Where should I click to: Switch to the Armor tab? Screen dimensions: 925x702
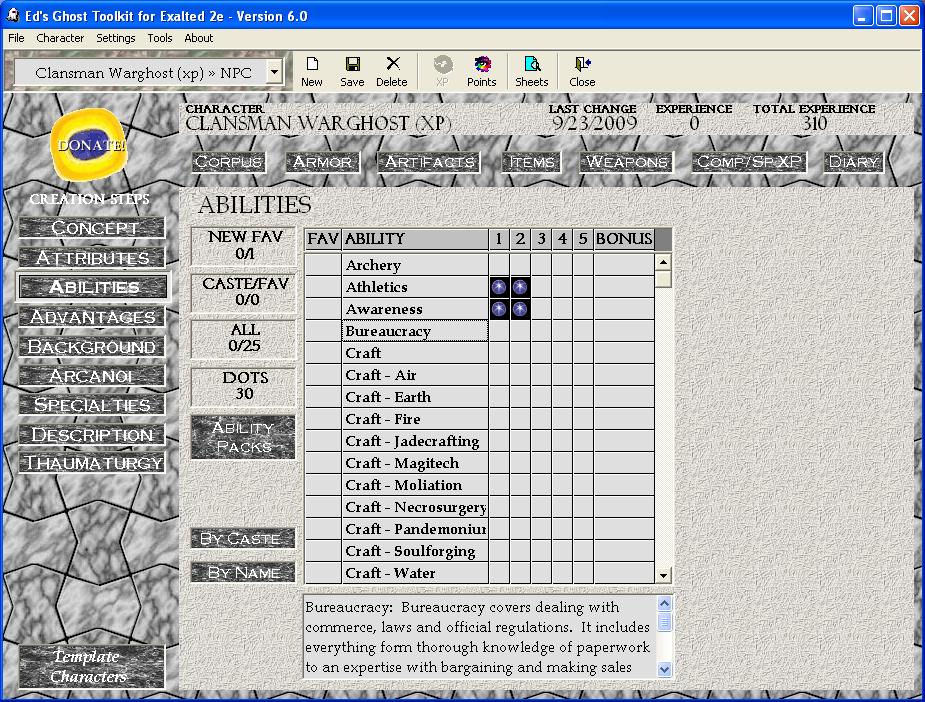pyautogui.click(x=323, y=162)
